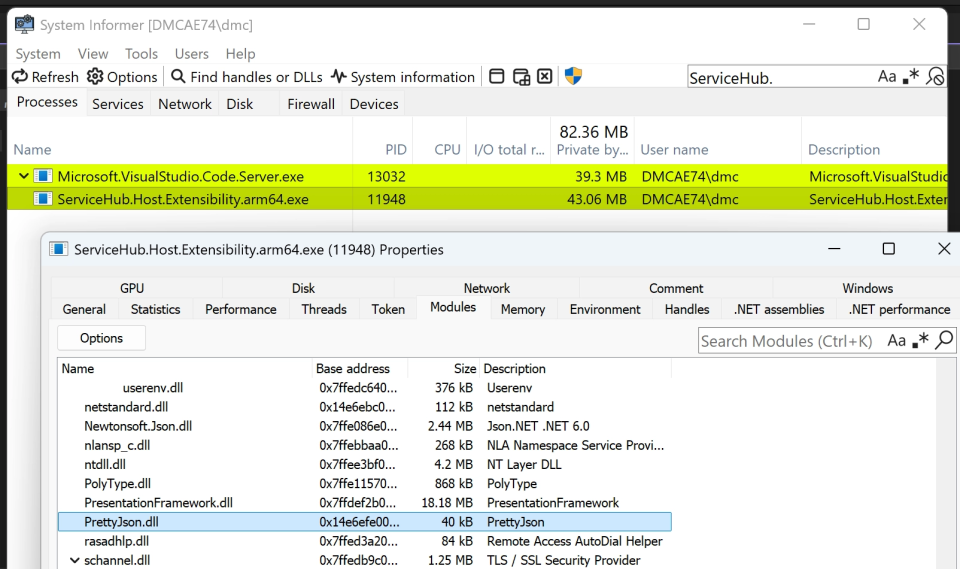The image size is (960, 569).
Task: Toggle regex option in main search box
Action: tap(911, 77)
